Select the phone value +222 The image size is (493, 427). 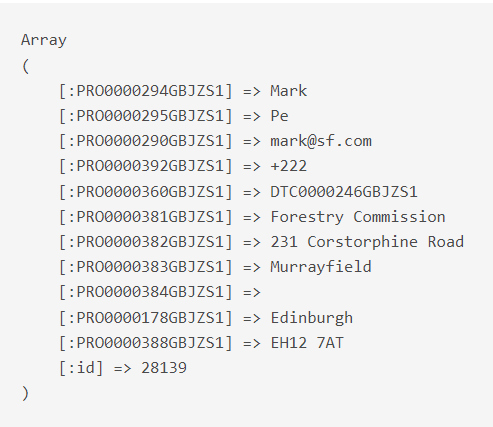click(x=289, y=166)
